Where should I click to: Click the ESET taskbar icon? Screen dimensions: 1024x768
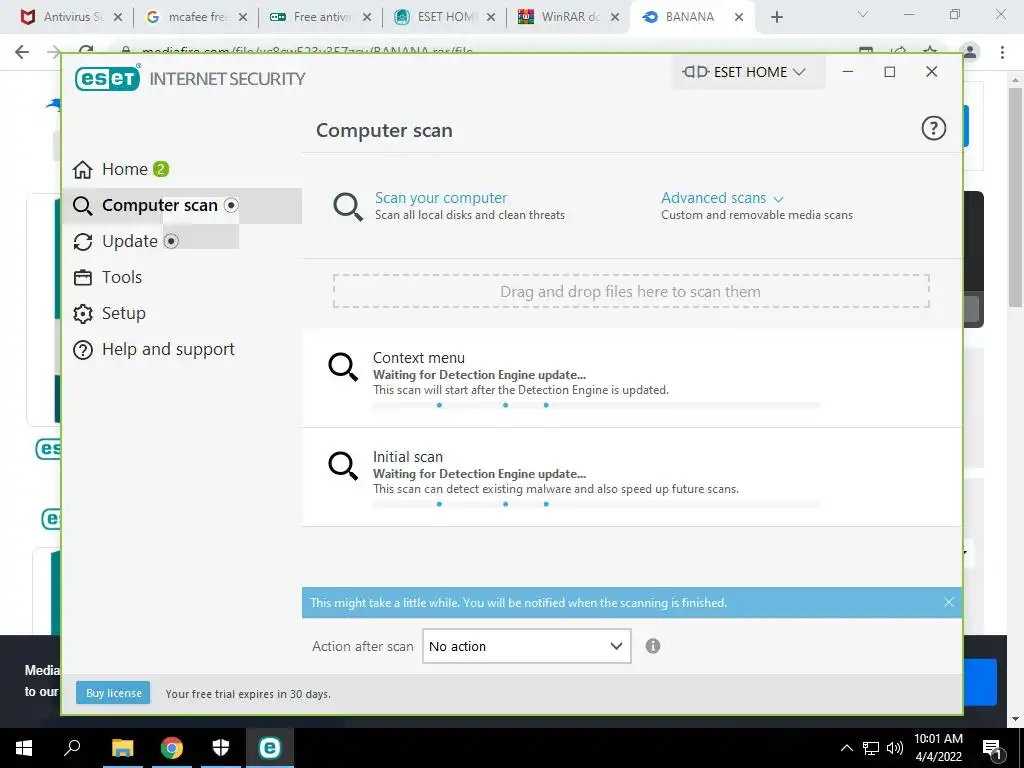click(x=270, y=748)
